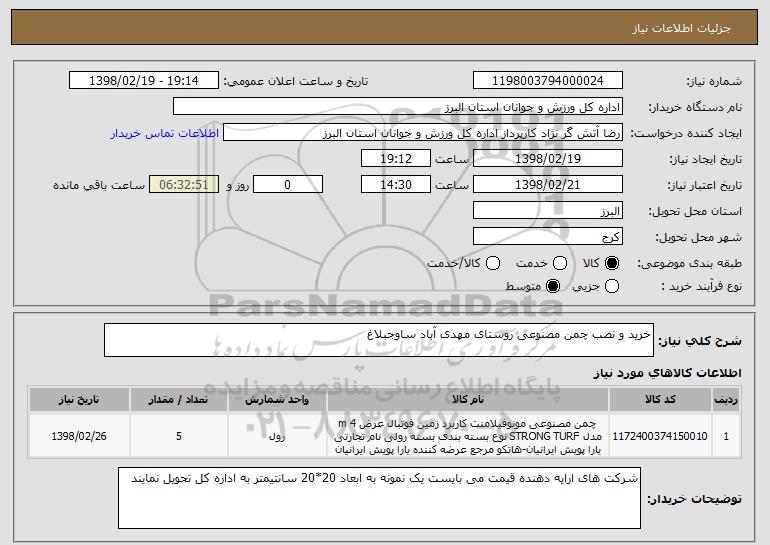Click the تاریخ اعتبار نیاز label
The width and height of the screenshot is (770, 545).
(705, 185)
